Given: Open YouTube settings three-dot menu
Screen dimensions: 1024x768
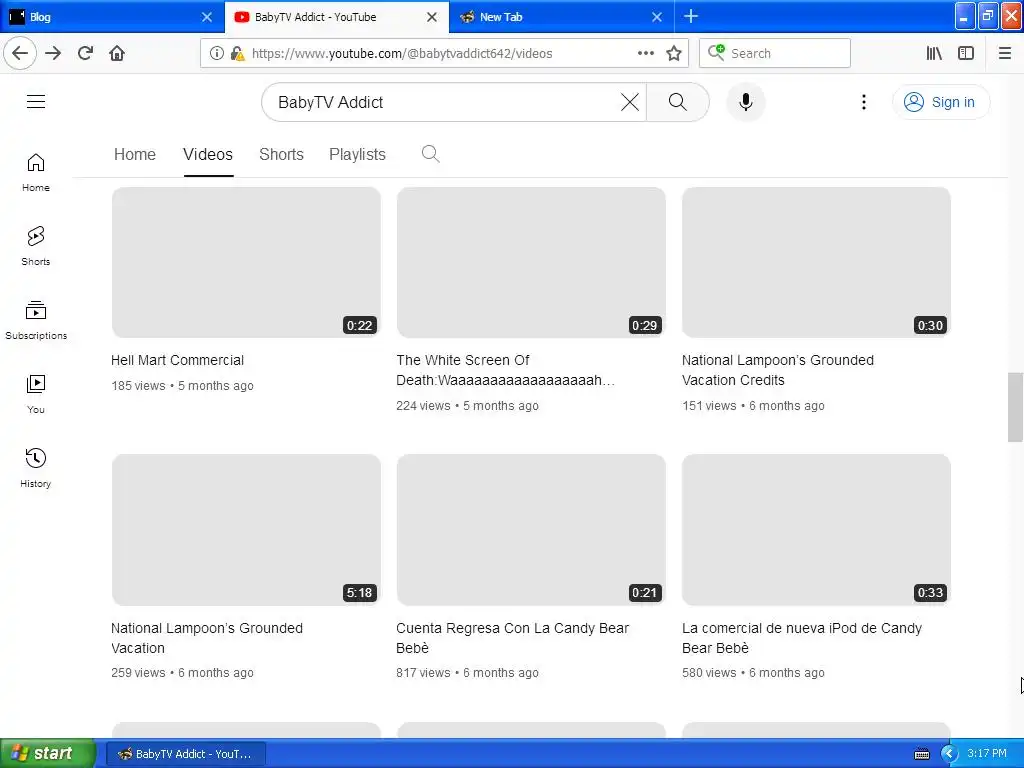Looking at the screenshot, I should [863, 102].
